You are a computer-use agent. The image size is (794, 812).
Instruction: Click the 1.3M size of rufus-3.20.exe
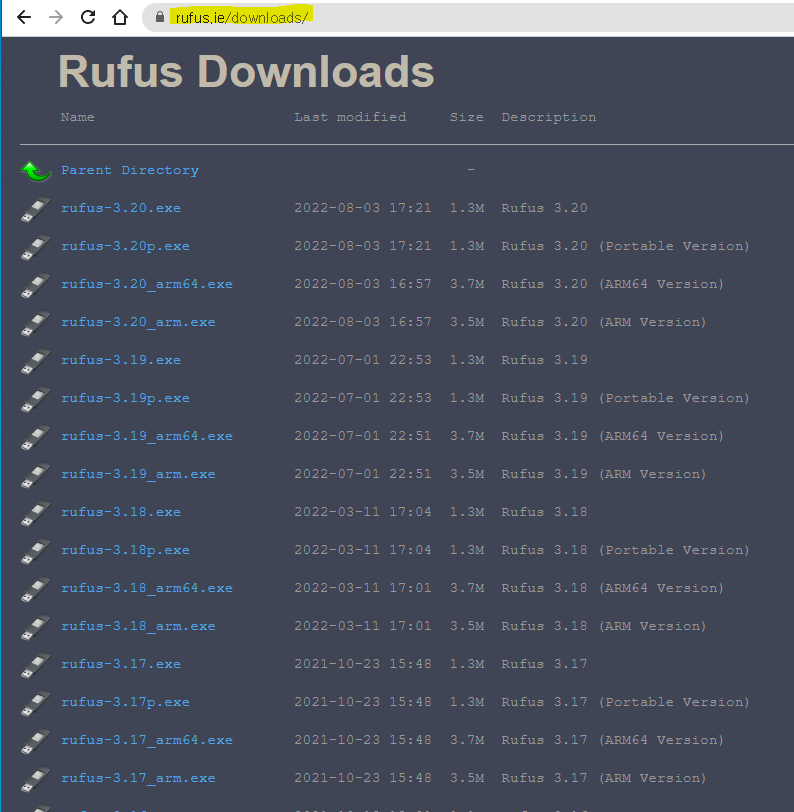467,208
